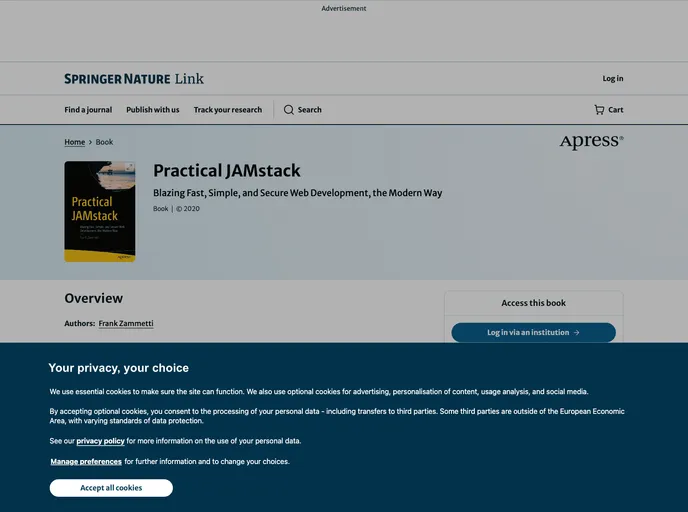Click the Overview section heading
Screen dimensions: 688x512
tap(93, 298)
